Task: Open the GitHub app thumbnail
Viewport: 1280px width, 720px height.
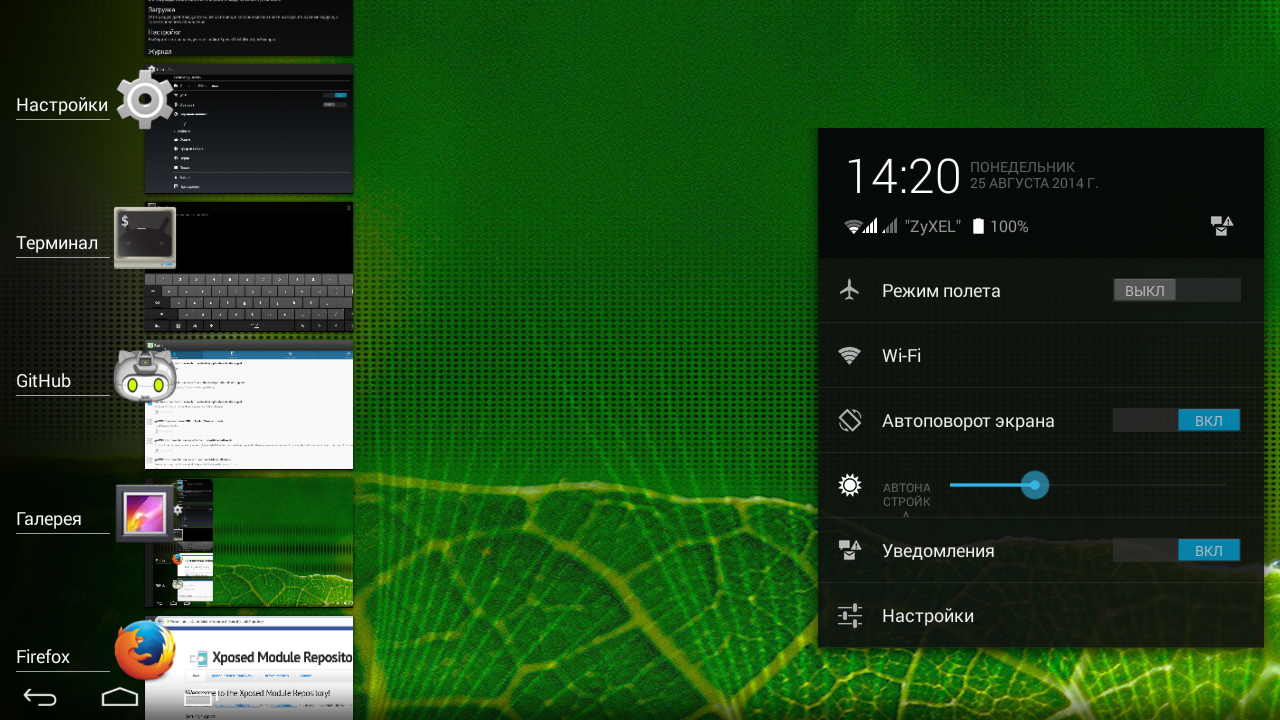Action: [x=249, y=404]
